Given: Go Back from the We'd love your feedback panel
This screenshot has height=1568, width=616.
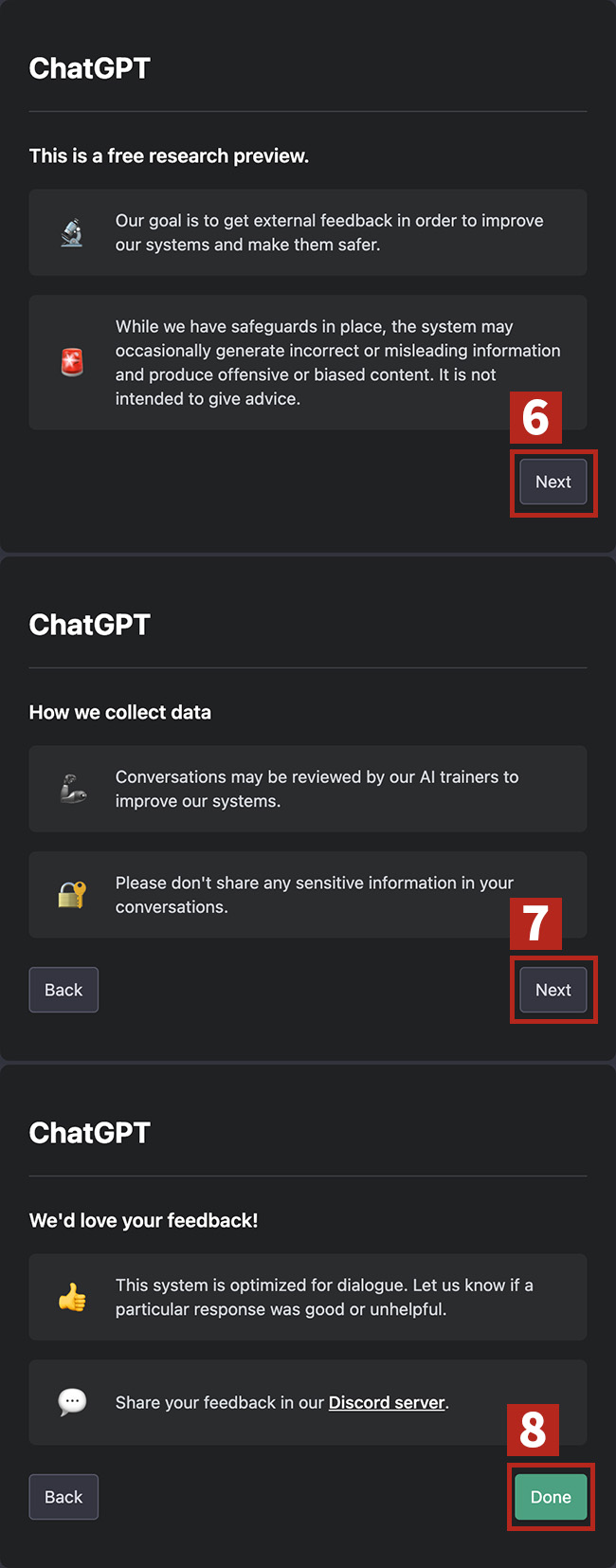Looking at the screenshot, I should (63, 1497).
